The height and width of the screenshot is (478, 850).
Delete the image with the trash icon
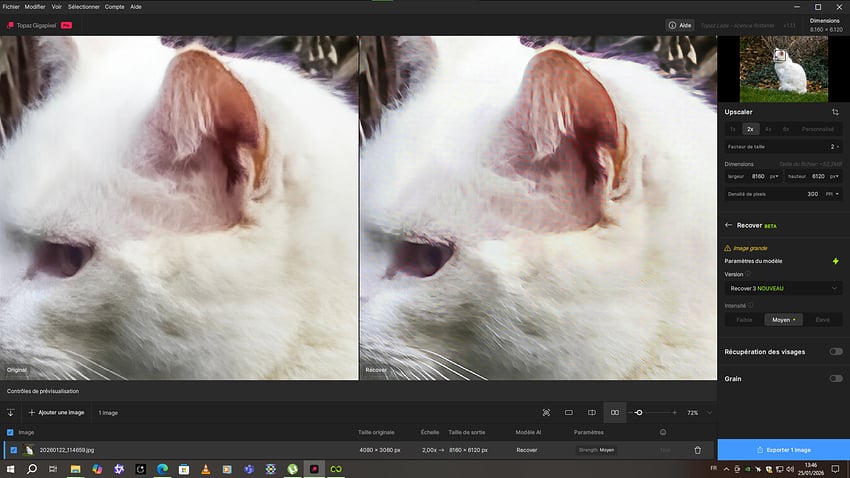pyautogui.click(x=697, y=450)
